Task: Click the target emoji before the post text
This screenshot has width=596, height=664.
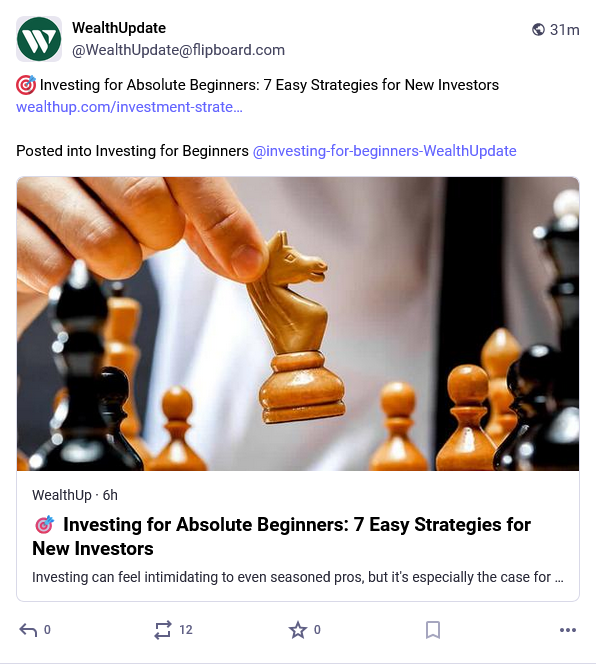Action: (26, 85)
